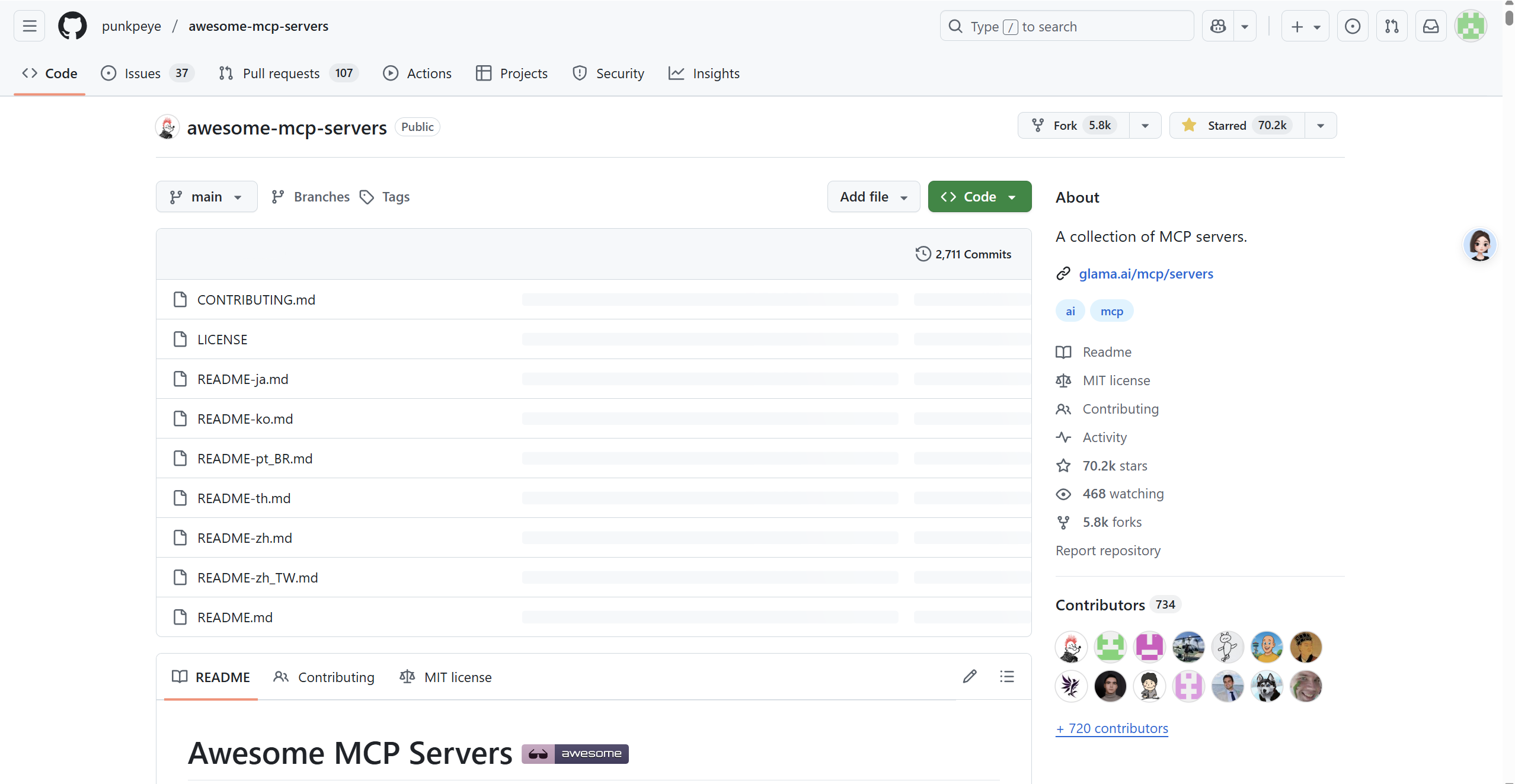The image size is (1515, 784).
Task: Open the GitHub homepage logo
Action: coord(72,26)
